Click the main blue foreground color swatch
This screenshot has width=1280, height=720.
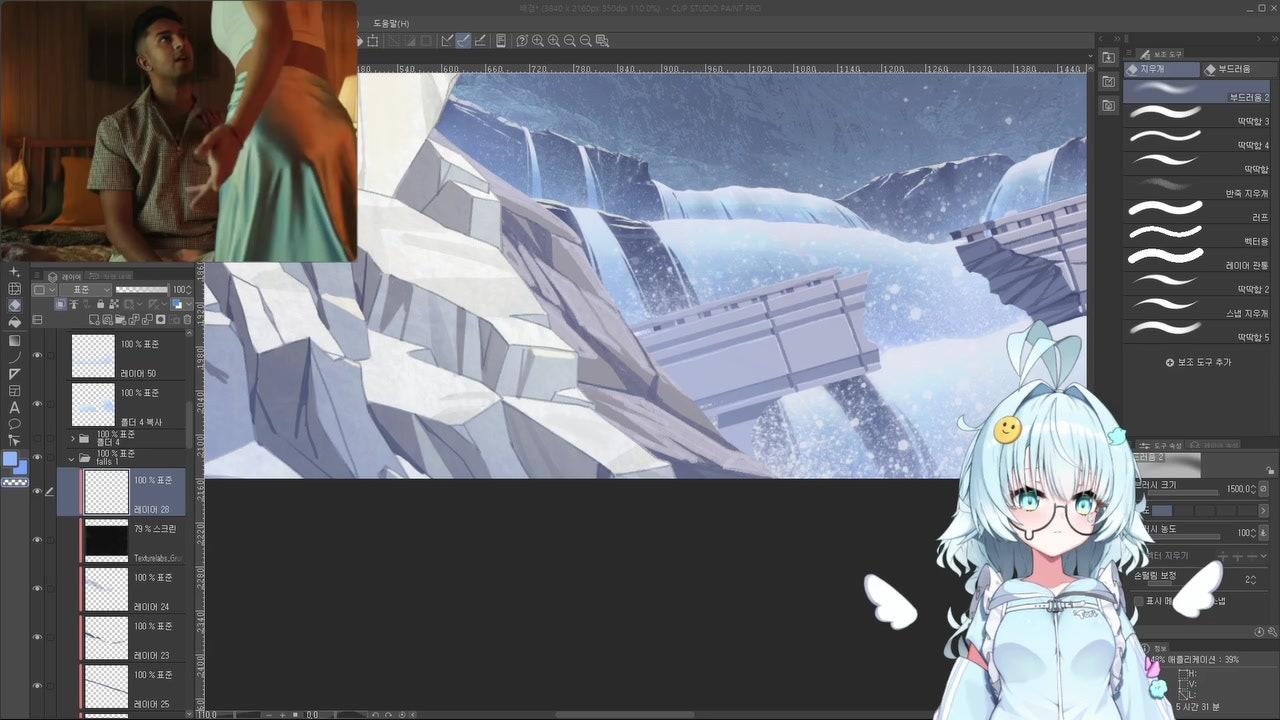point(10,460)
